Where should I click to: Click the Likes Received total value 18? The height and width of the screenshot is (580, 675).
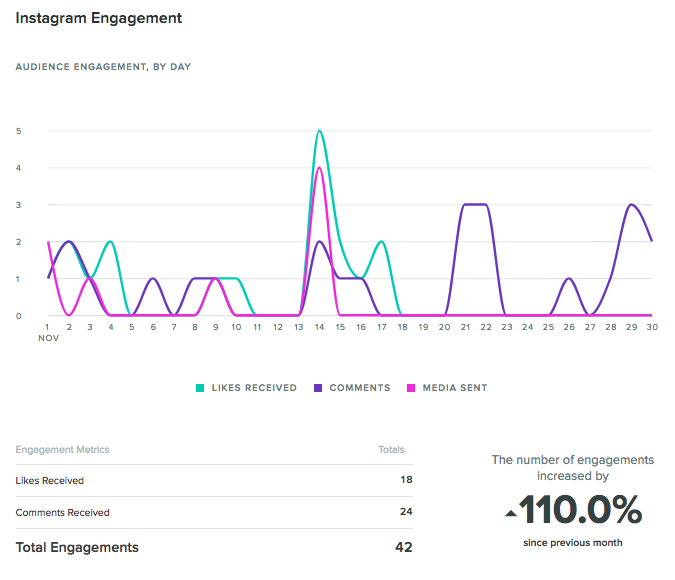pyautogui.click(x=406, y=480)
